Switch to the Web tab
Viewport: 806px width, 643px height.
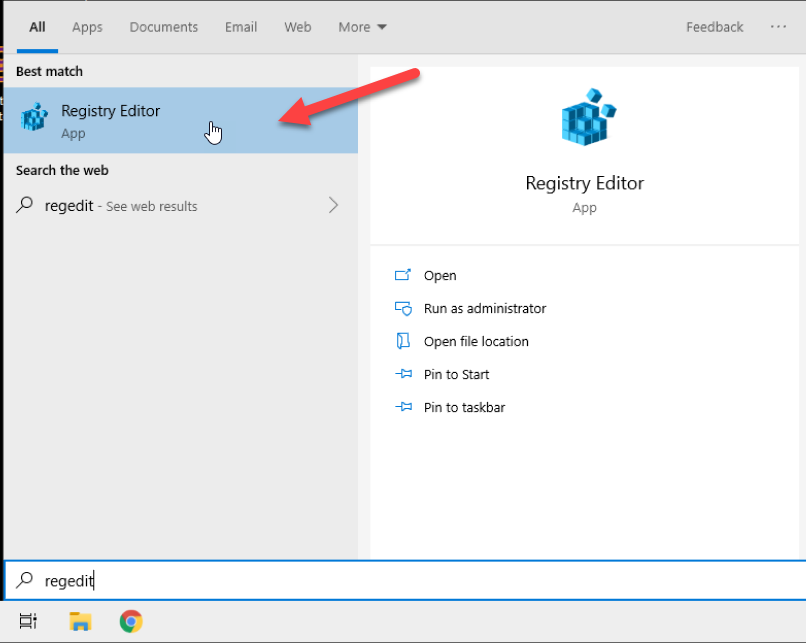(x=298, y=27)
